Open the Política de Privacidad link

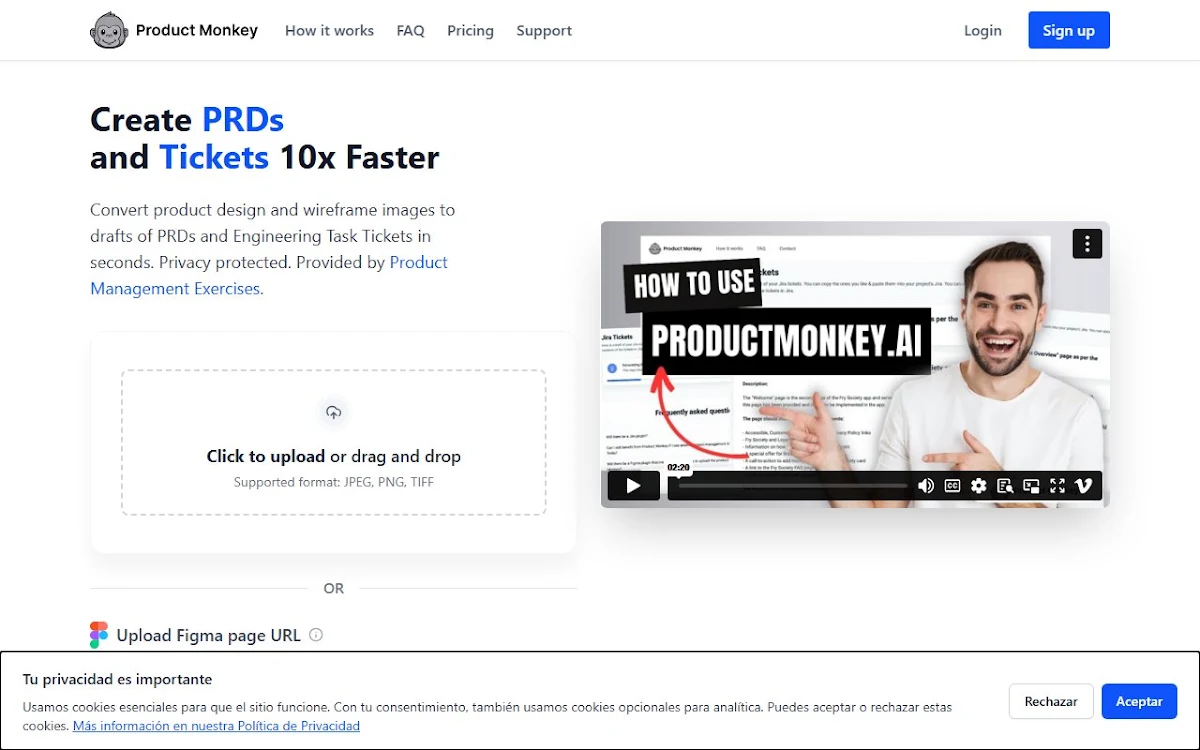point(216,726)
